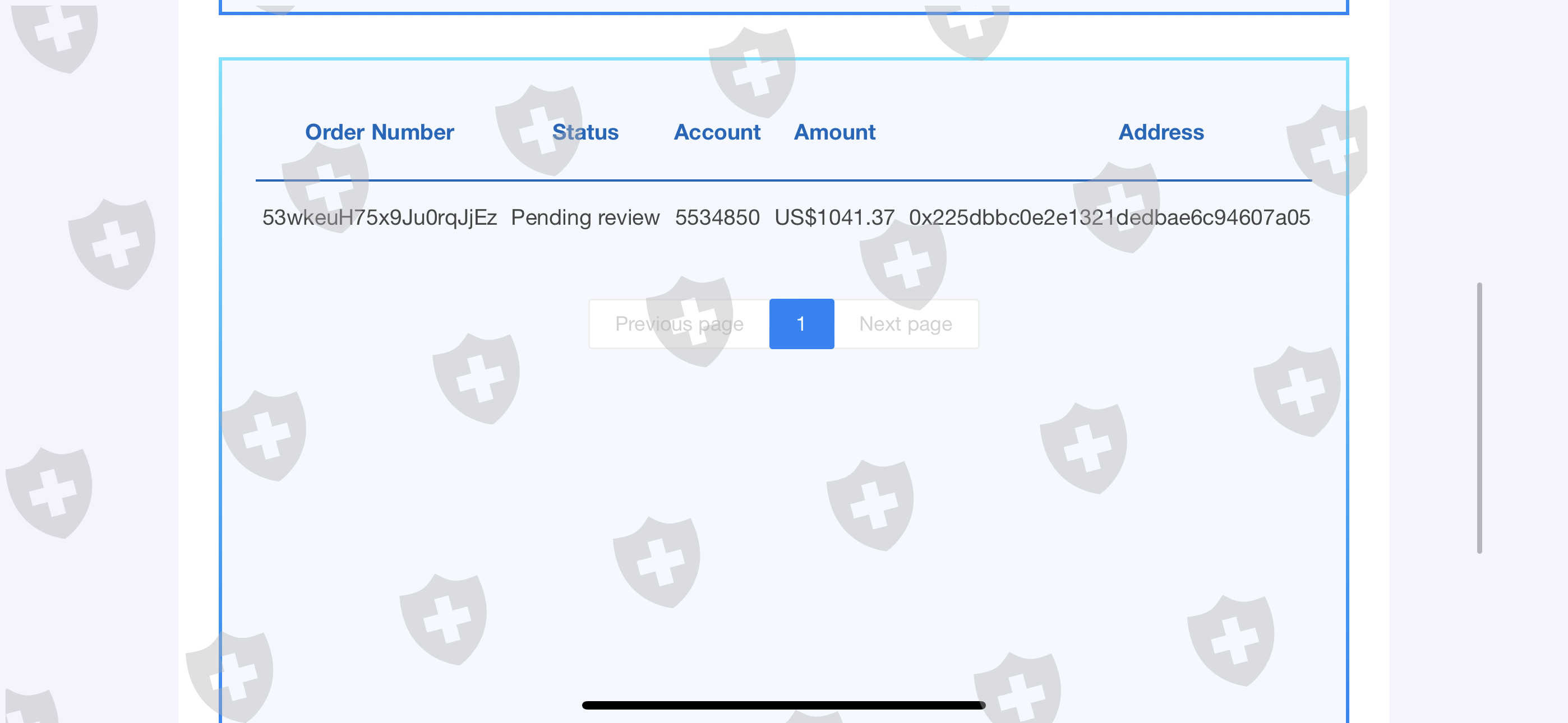Click the Status column header
This screenshot has width=1568, height=723.
click(x=585, y=132)
